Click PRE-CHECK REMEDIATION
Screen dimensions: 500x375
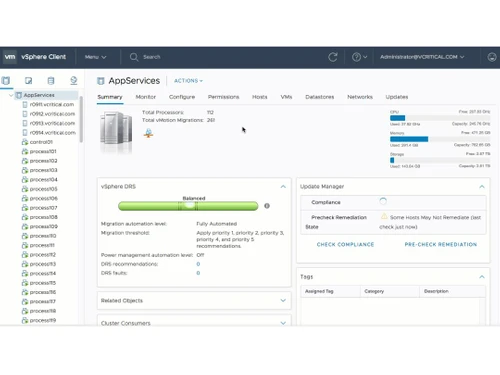pyautogui.click(x=441, y=244)
